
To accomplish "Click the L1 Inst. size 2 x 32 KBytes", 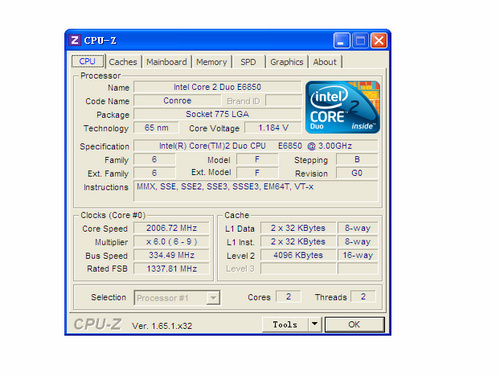I will (x=298, y=242).
